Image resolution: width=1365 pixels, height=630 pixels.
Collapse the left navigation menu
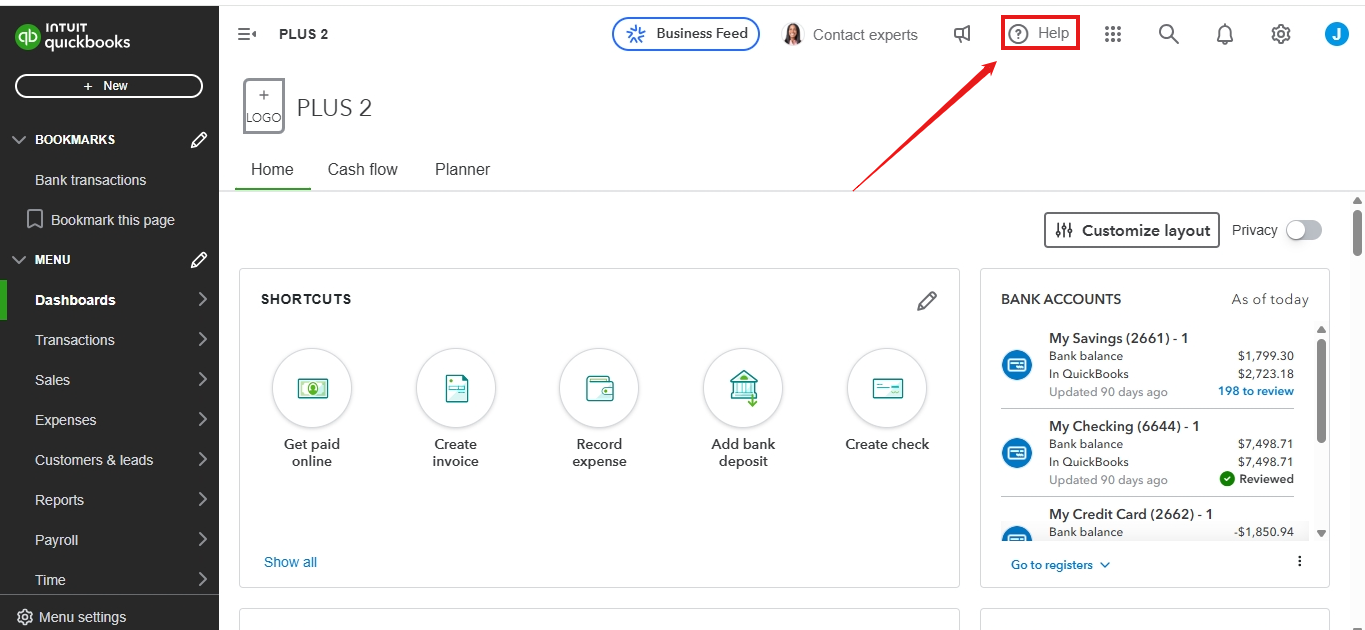click(x=247, y=34)
